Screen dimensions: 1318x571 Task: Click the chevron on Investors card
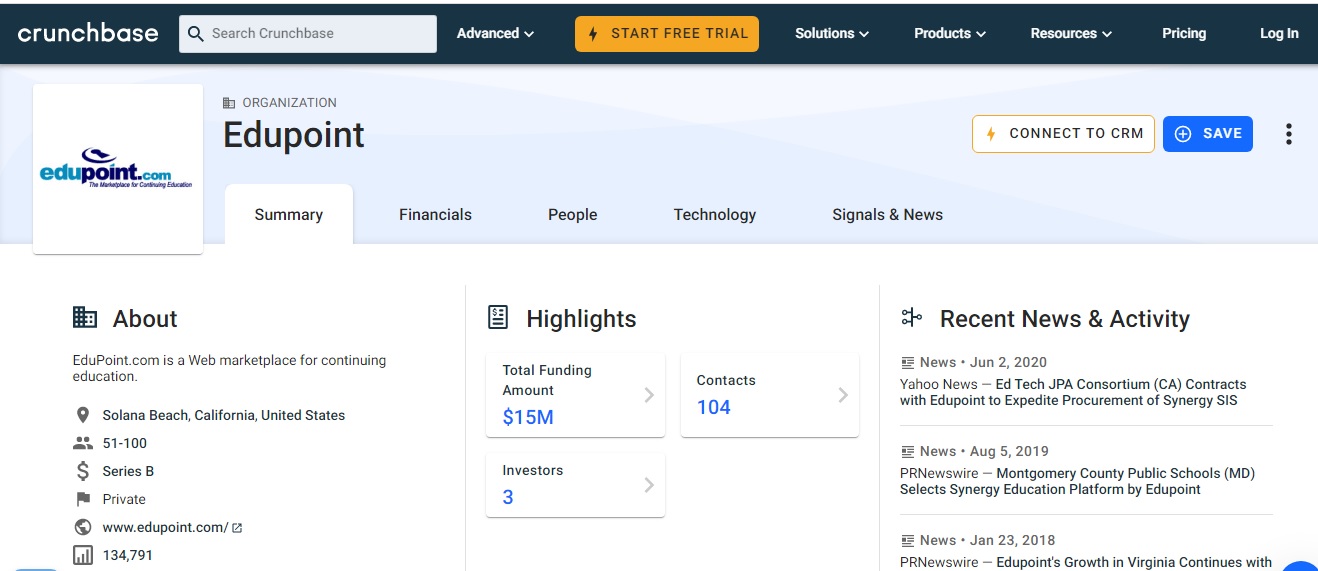(x=649, y=485)
